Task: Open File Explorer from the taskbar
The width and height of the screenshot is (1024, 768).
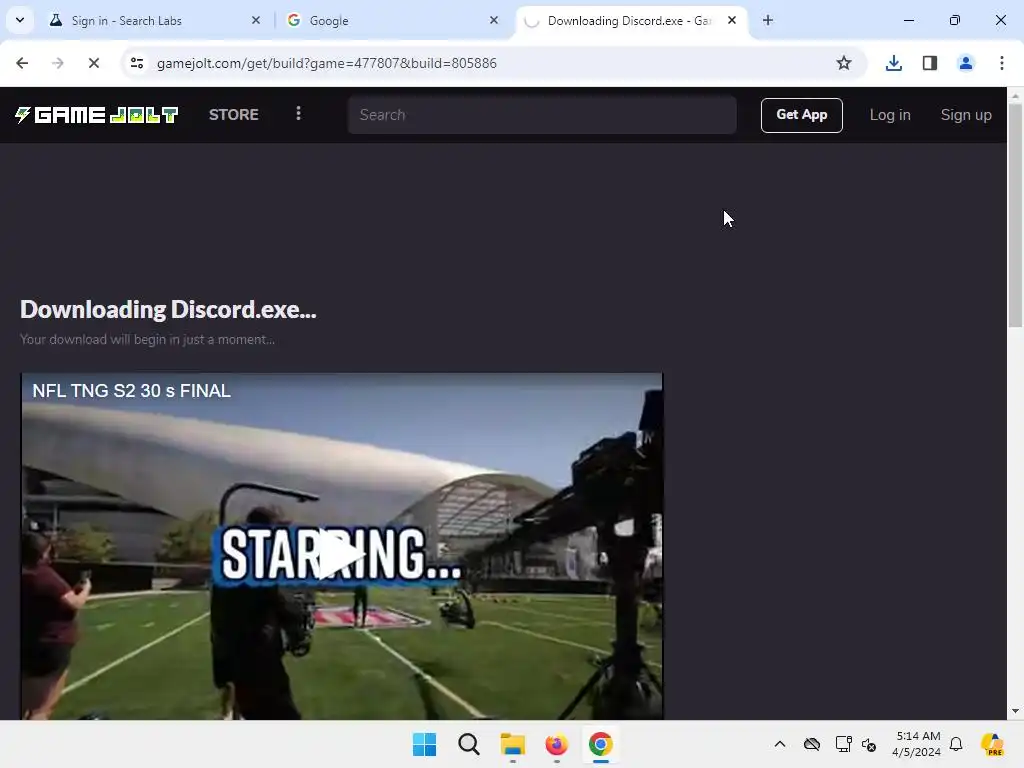Action: pos(513,744)
